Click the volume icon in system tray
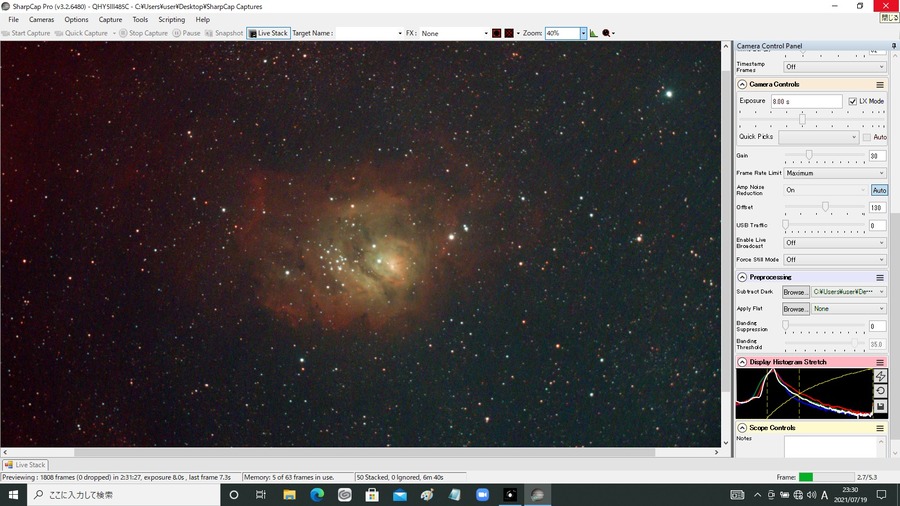Screen dimensions: 900x506 [x=811, y=495]
